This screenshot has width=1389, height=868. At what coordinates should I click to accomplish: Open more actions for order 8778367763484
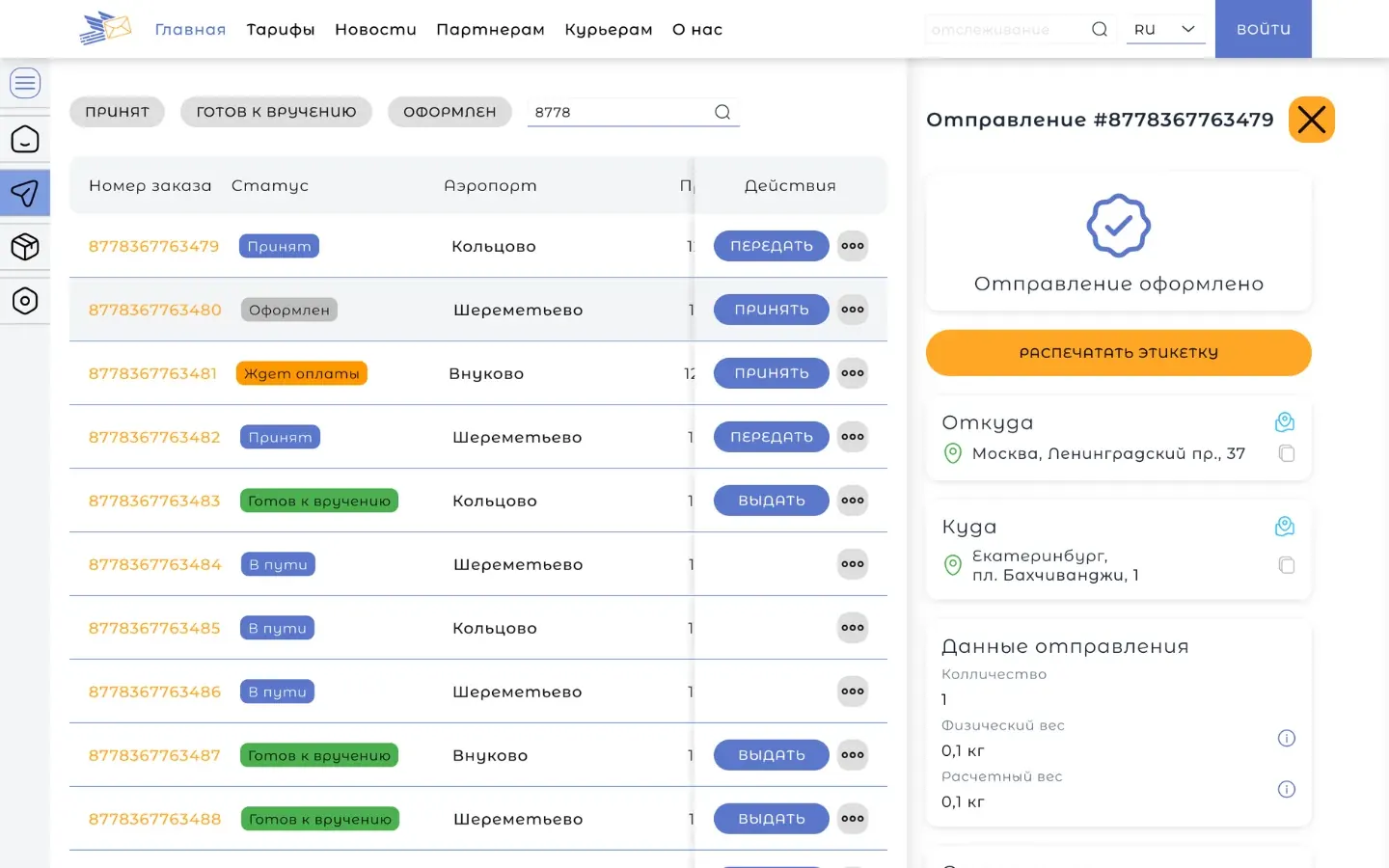(x=853, y=564)
